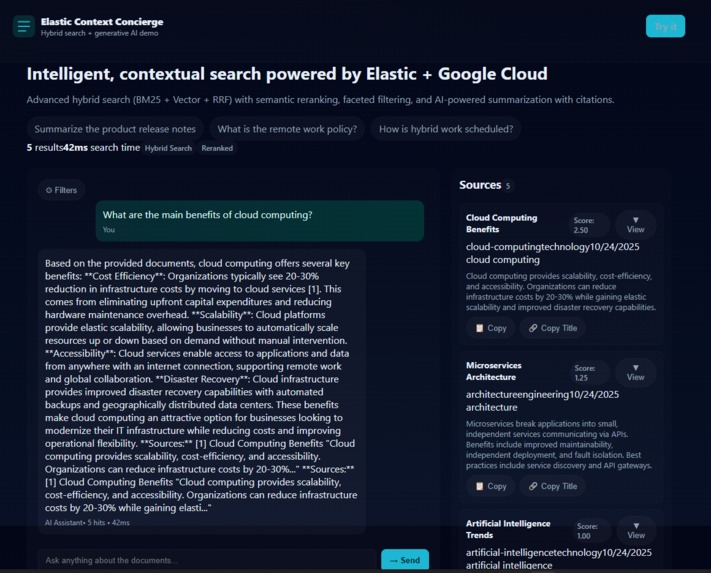Focus the 'Ask anything about the documents' input
The image size is (711, 573).
[x=207, y=560]
